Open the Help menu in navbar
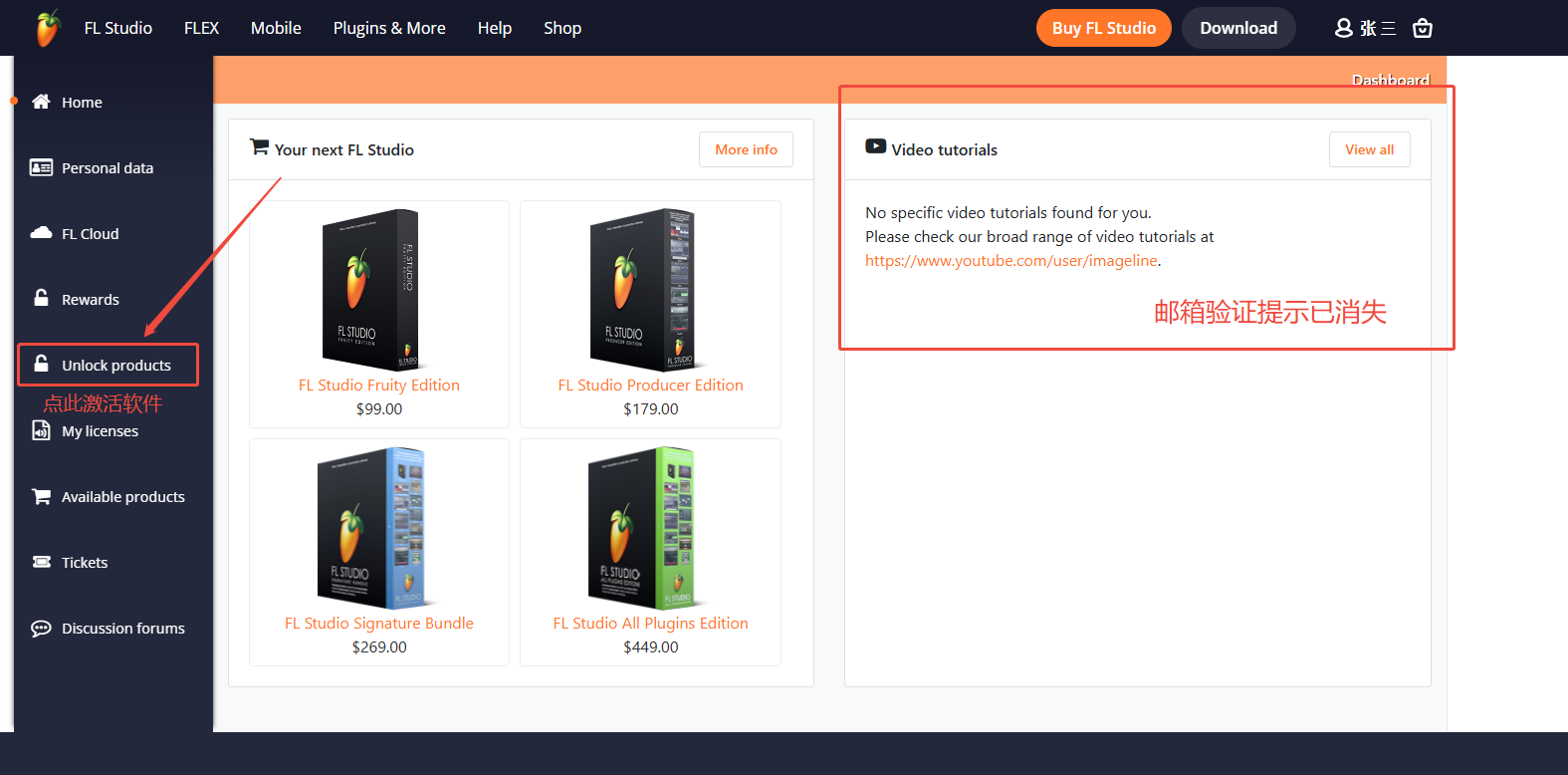 (494, 28)
